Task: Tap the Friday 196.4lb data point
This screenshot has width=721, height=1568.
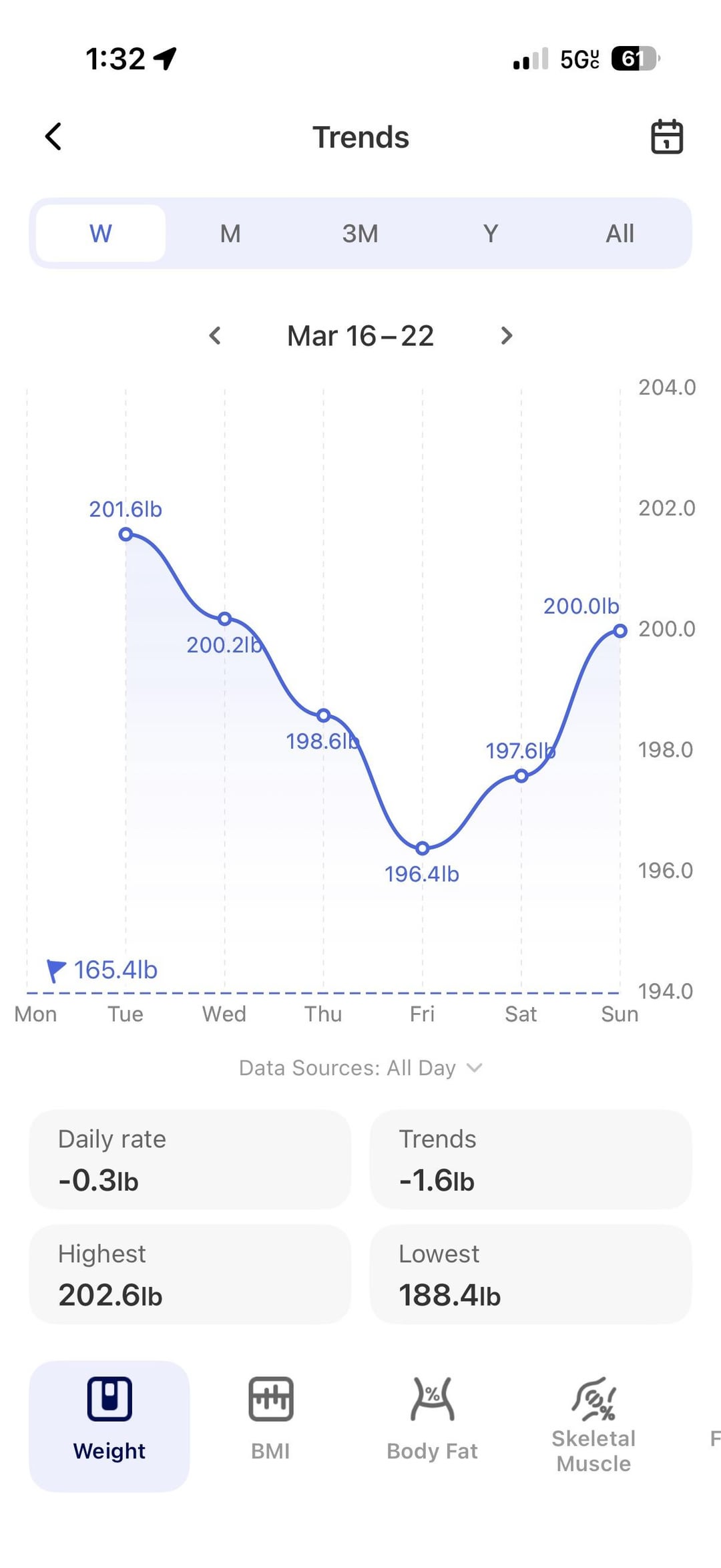Action: click(422, 848)
